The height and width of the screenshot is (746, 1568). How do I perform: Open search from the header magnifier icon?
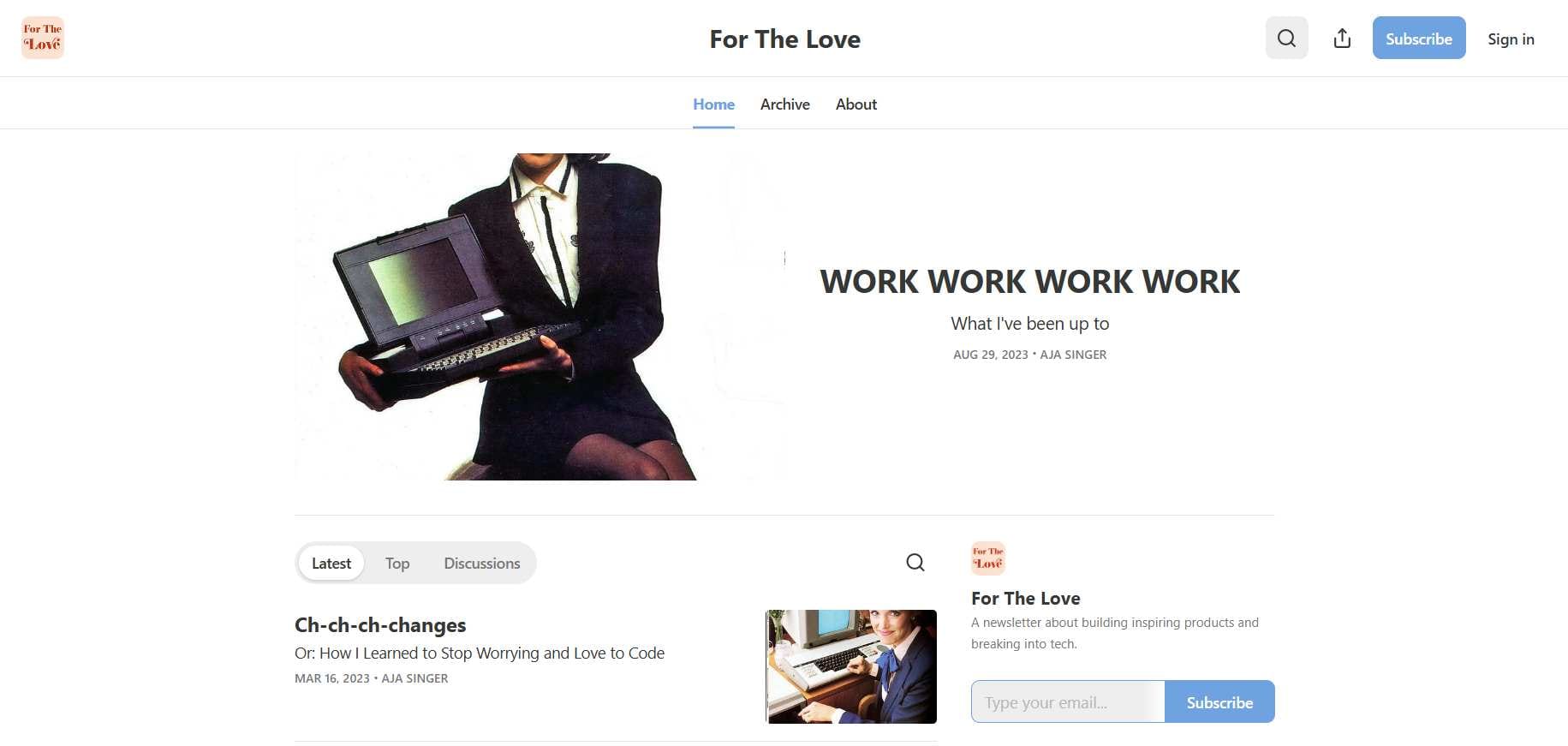pyautogui.click(x=1286, y=38)
